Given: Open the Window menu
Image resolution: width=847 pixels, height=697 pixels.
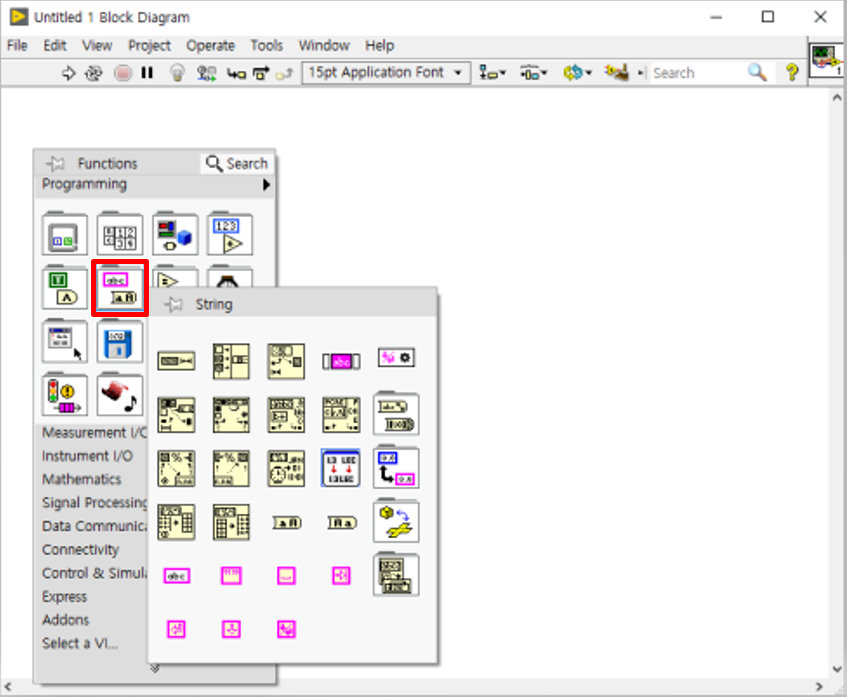Looking at the screenshot, I should 324,45.
